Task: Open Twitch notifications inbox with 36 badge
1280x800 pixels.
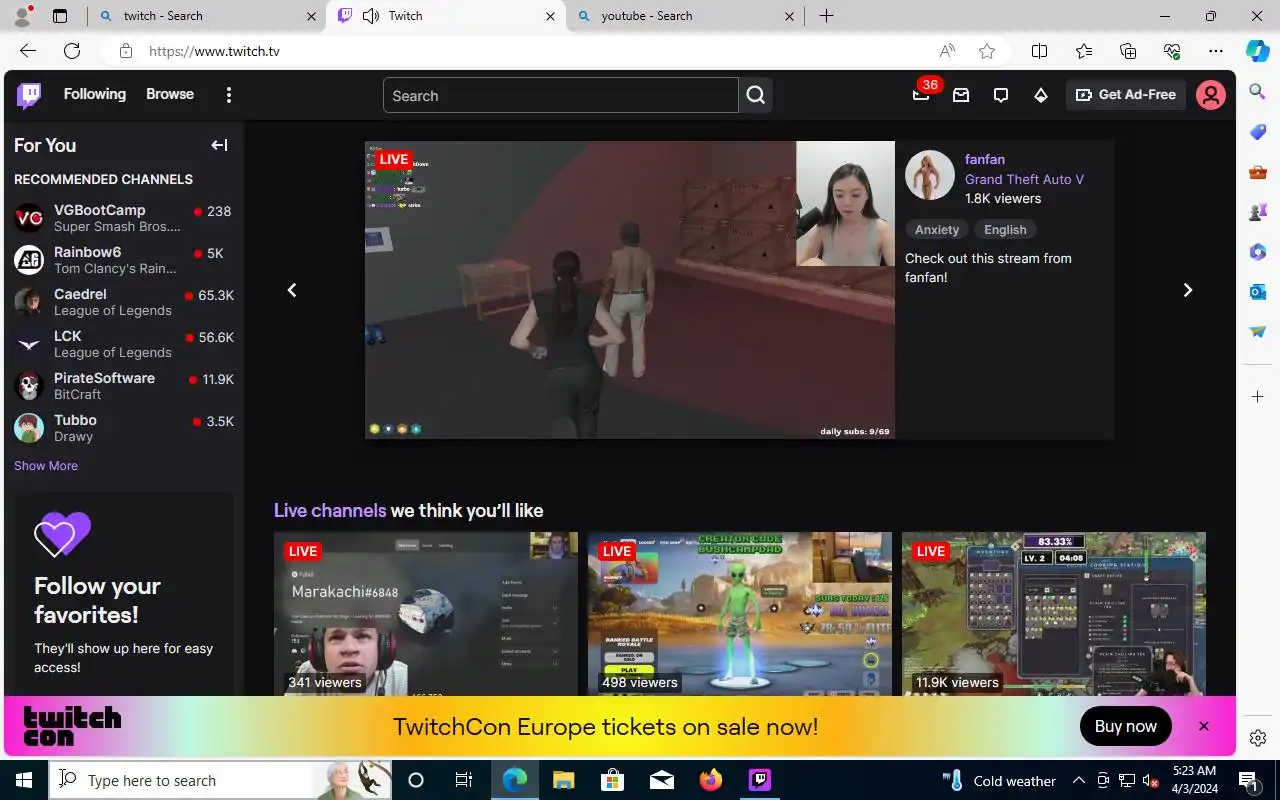Action: click(x=922, y=94)
